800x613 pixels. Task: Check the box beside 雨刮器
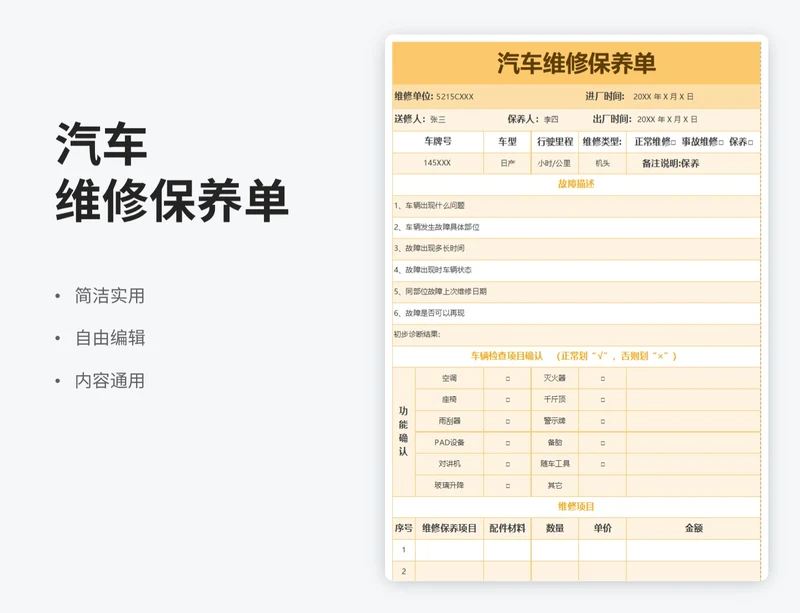(x=508, y=422)
